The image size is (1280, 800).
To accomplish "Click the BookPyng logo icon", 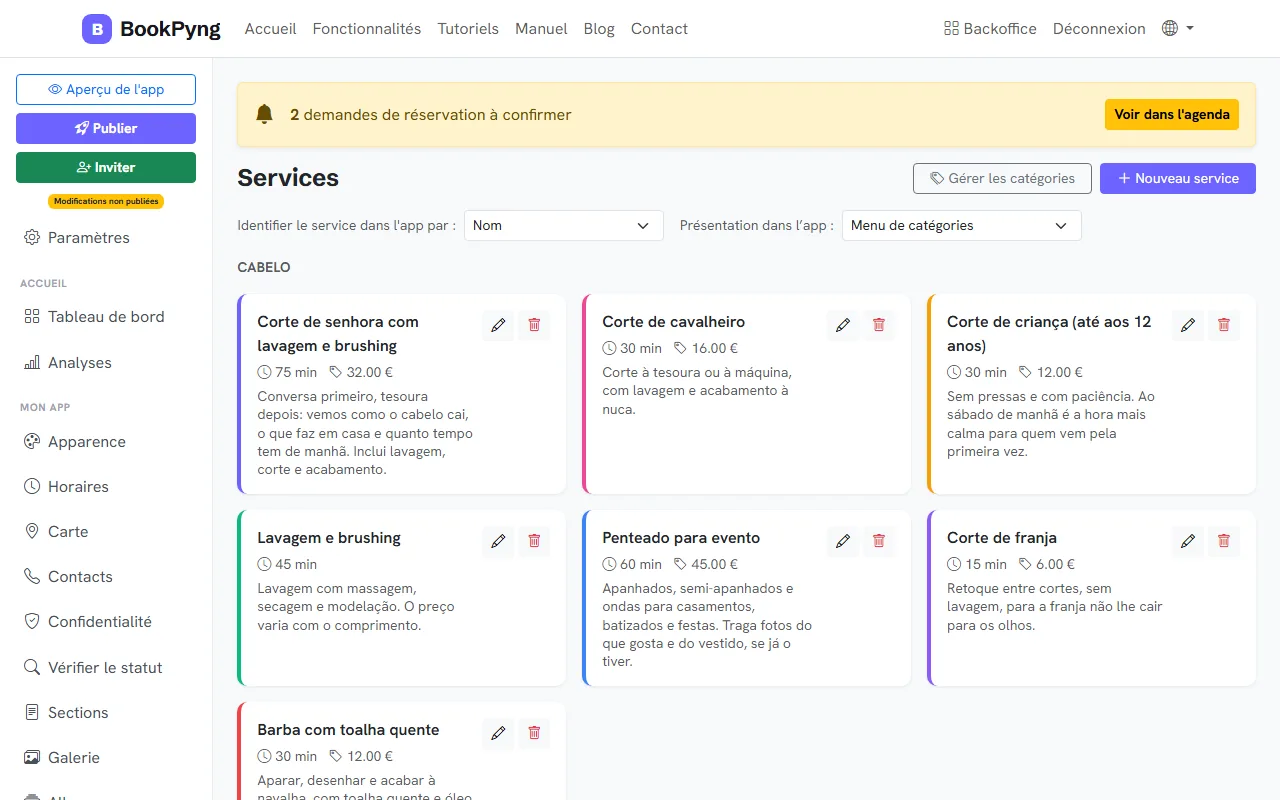I will [x=97, y=29].
